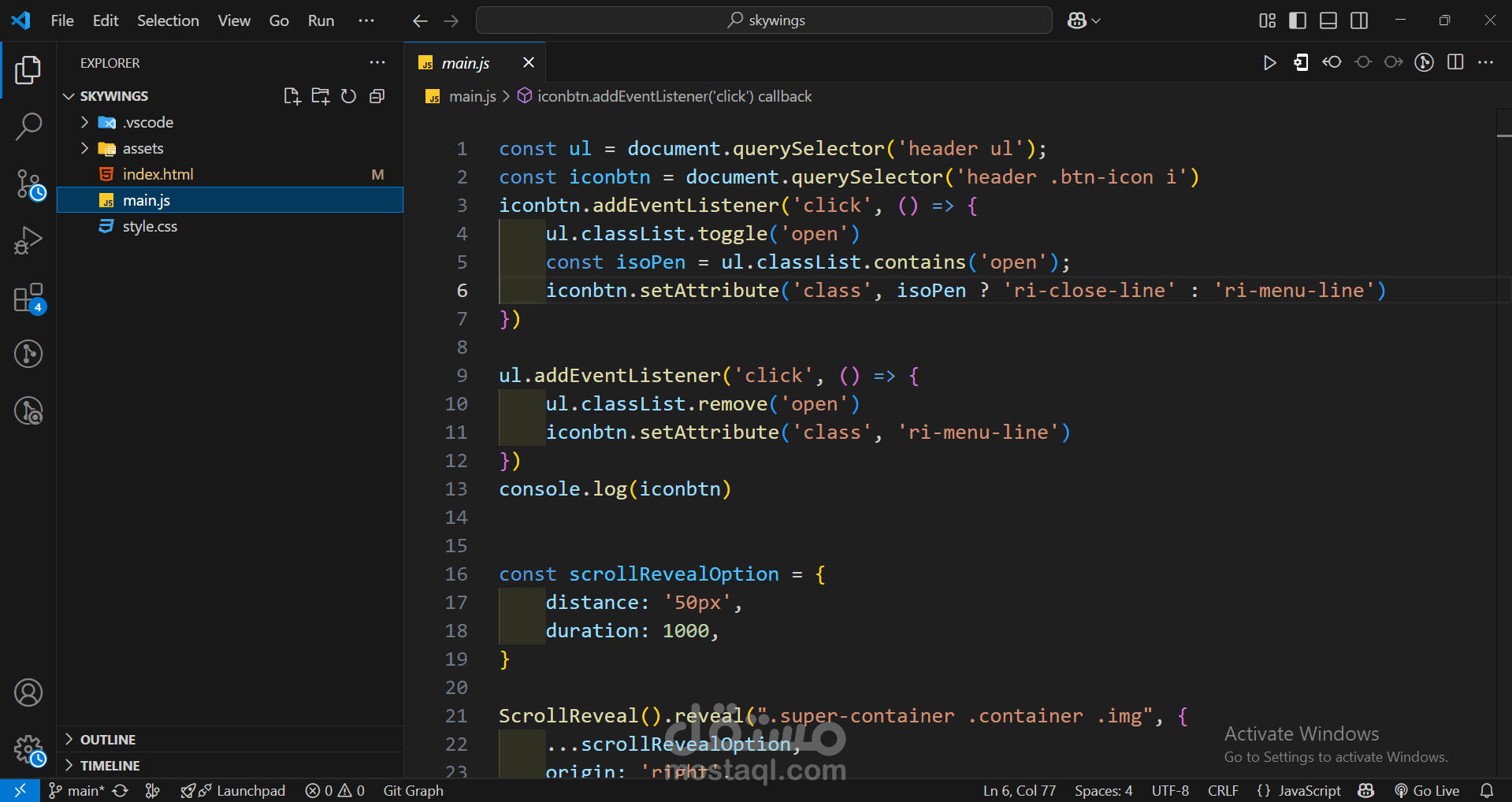Click New File icon in SKYWINGS header
1512x802 pixels.
(x=292, y=96)
